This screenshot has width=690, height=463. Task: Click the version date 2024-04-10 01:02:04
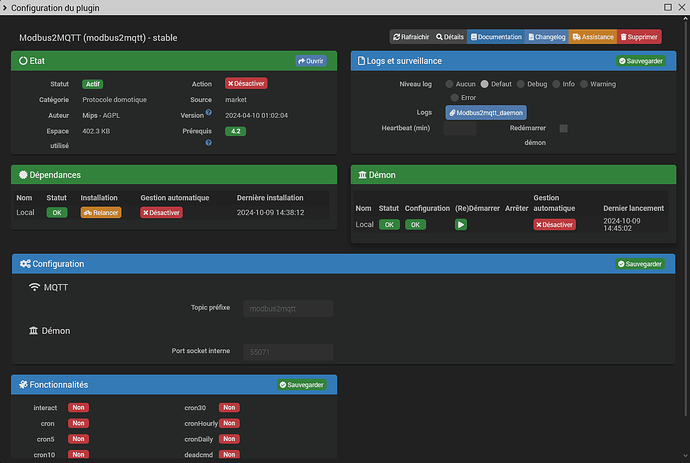257,116
